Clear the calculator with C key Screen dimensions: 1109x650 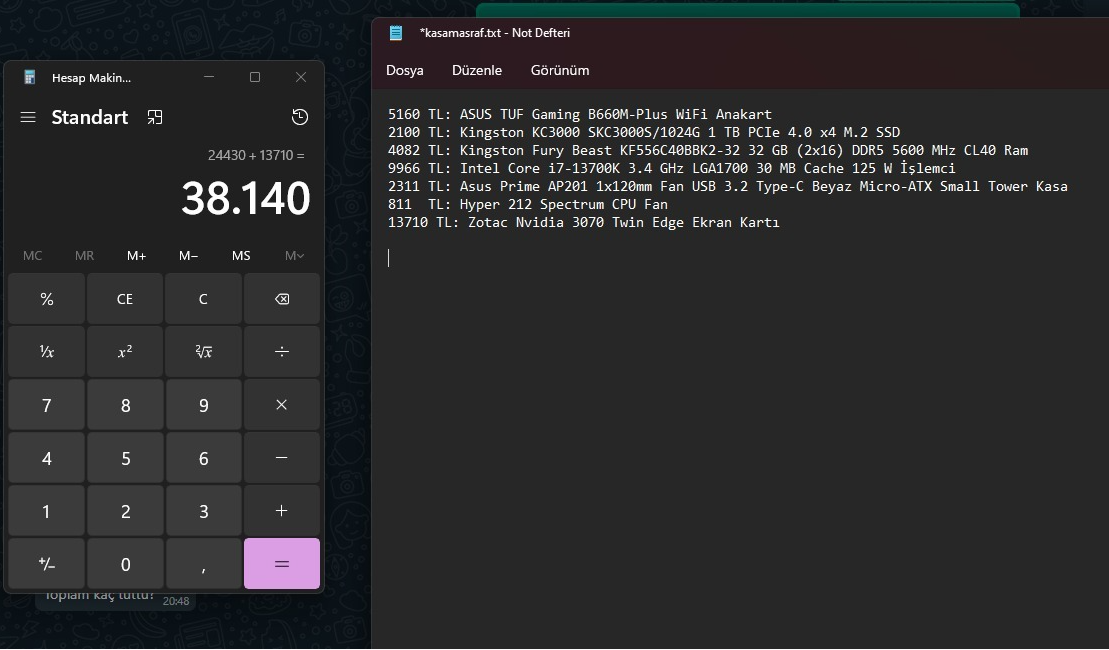click(203, 299)
